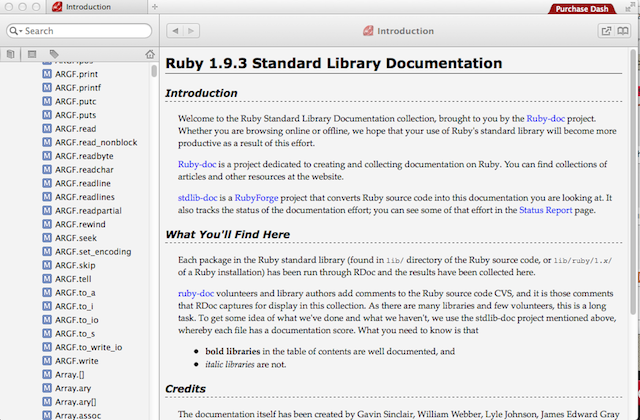Click the tag icon in sidebar
Viewport: 640px width, 420px height.
[54, 54]
